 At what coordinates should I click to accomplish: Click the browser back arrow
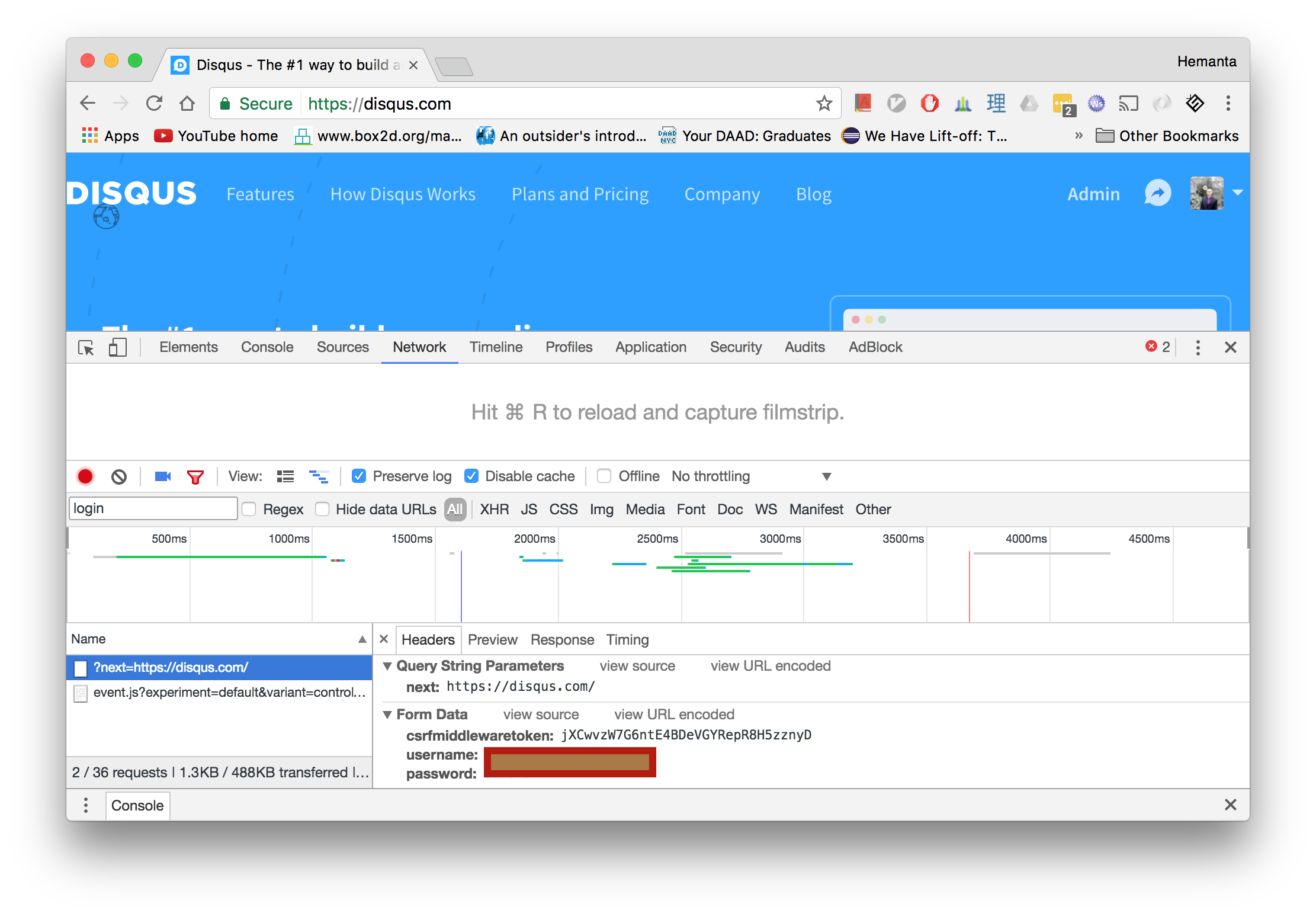pyautogui.click(x=88, y=103)
